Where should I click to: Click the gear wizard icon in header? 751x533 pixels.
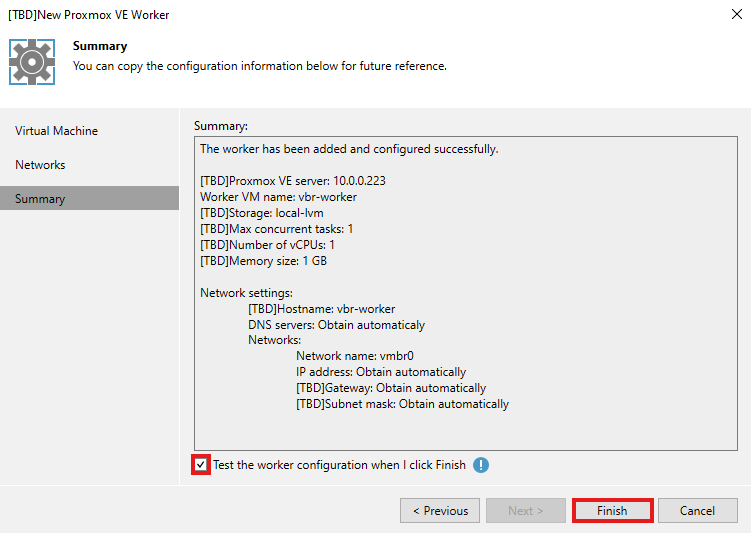(32, 62)
